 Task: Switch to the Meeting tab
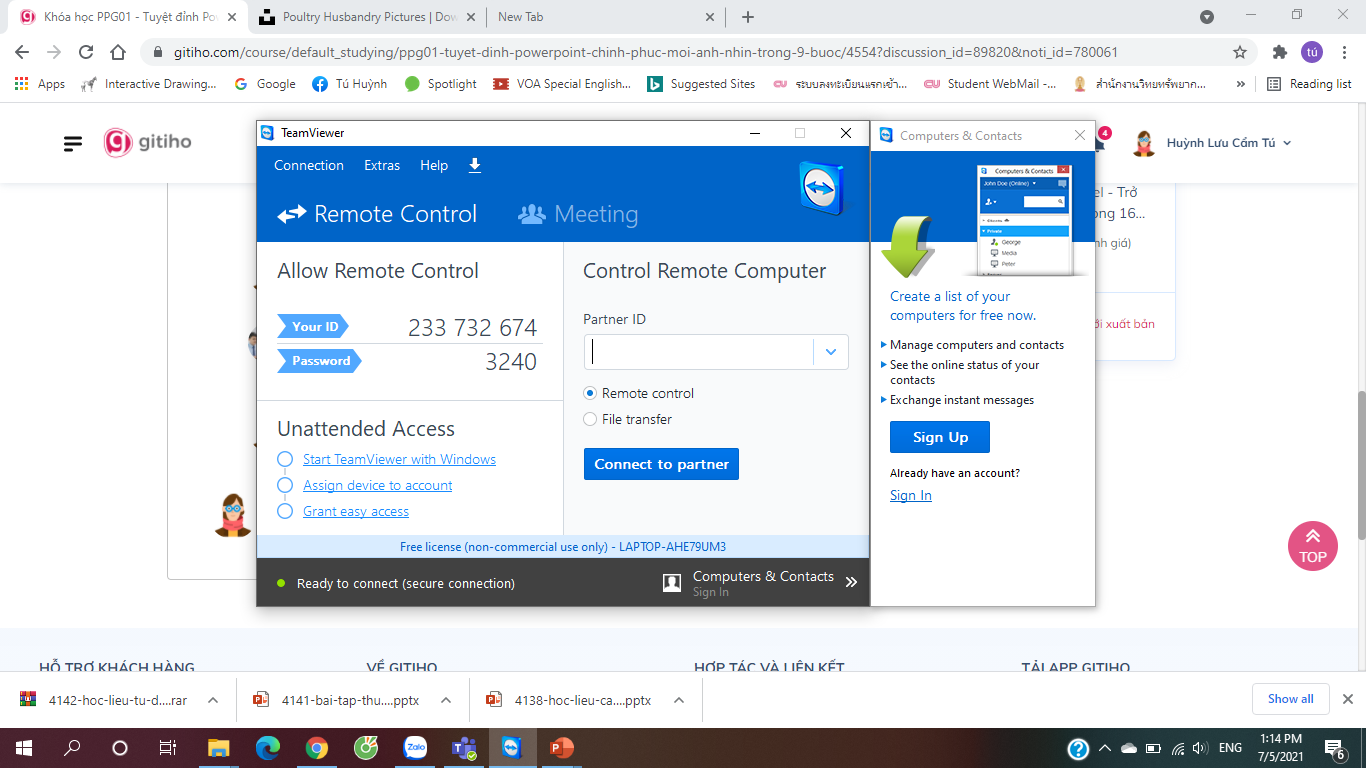578,214
